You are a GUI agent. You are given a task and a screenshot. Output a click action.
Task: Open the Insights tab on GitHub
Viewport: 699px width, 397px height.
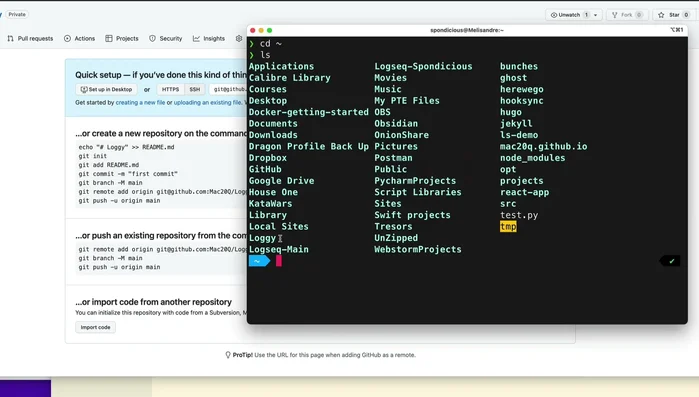click(209, 39)
